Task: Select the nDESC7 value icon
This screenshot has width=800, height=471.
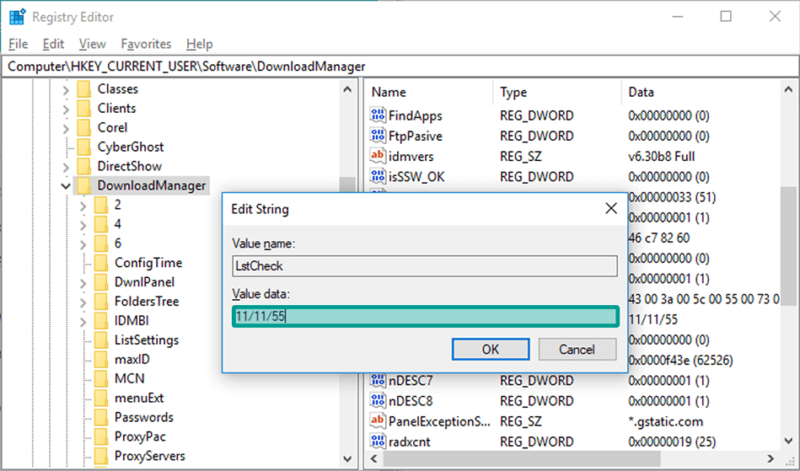Action: (x=378, y=380)
